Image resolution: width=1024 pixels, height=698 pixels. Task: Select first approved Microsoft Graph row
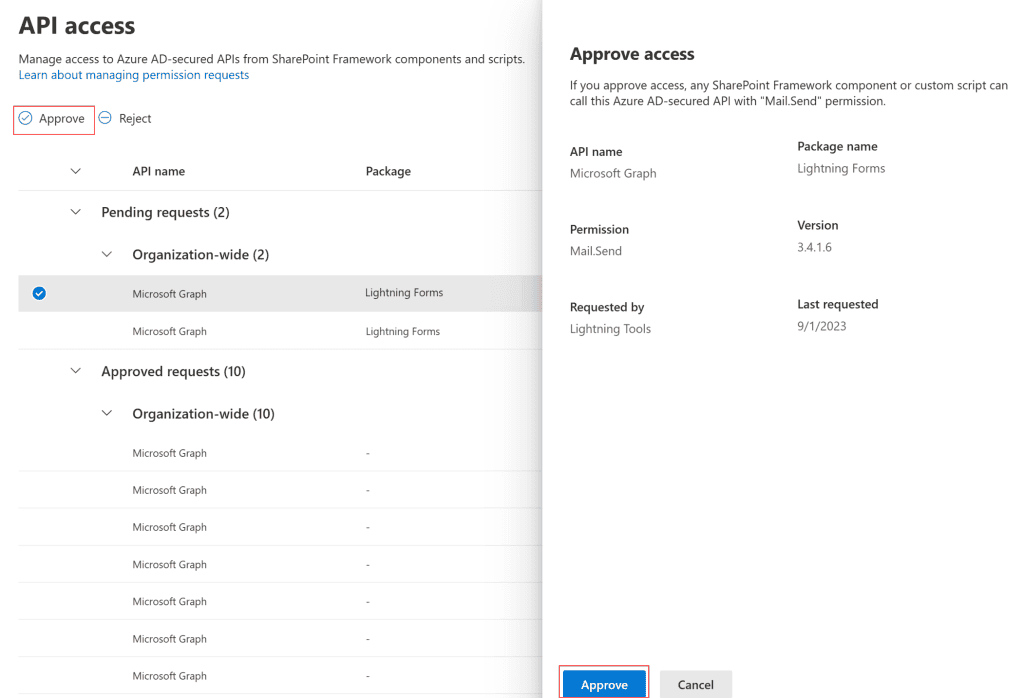click(169, 453)
